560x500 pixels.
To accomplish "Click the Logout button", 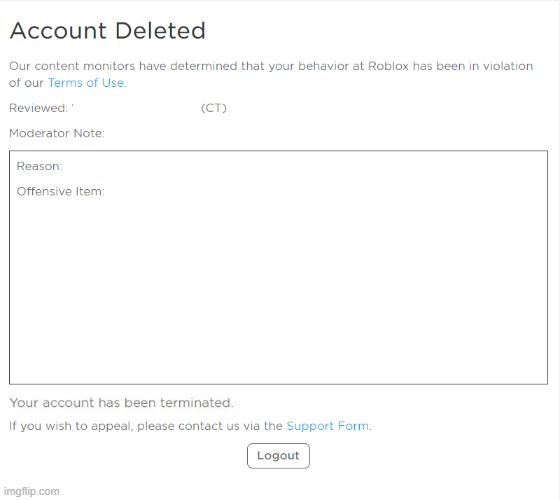I will click(278, 456).
